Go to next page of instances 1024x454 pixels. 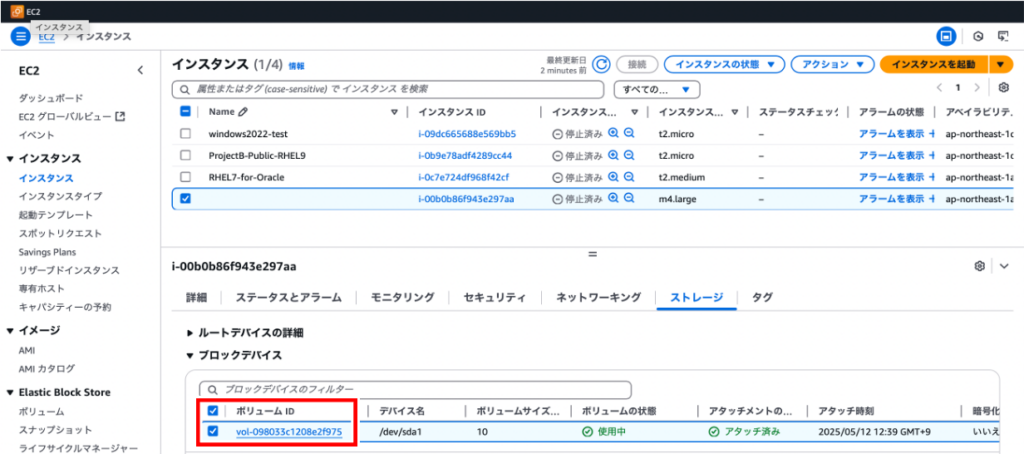[977, 88]
